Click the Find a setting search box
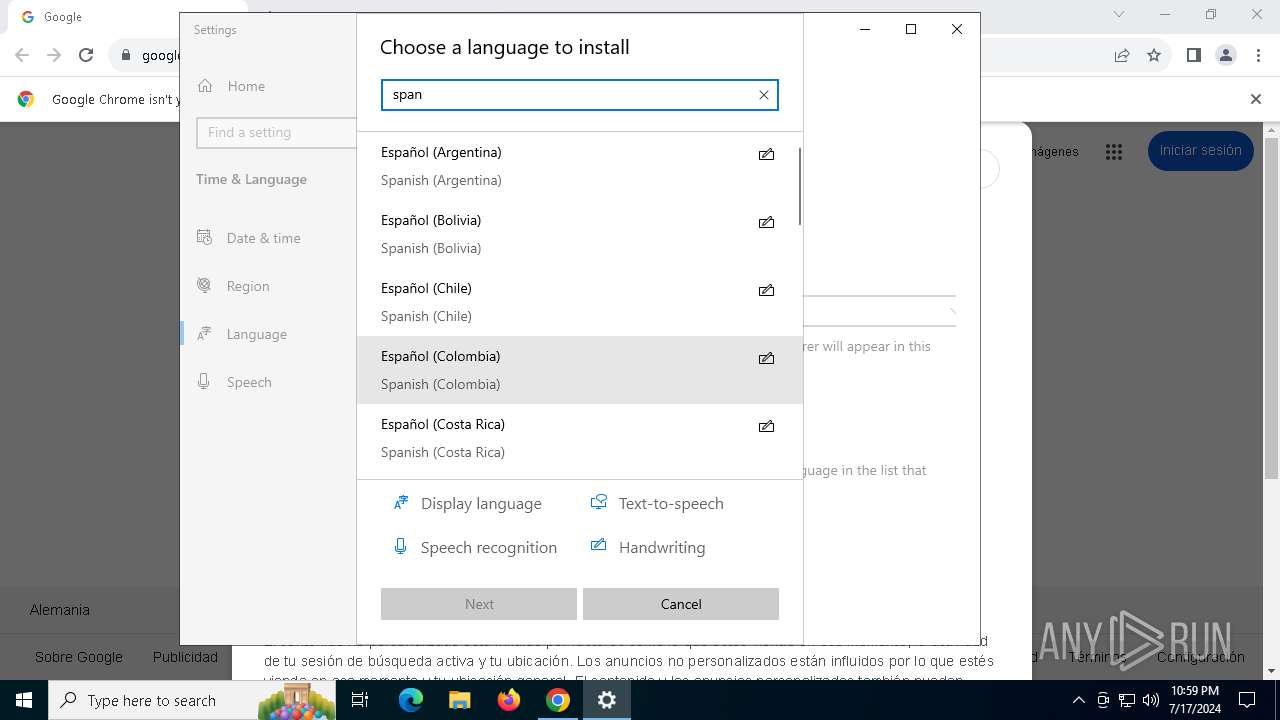Screen dimensions: 1280x720 pyautogui.click(x=277, y=132)
